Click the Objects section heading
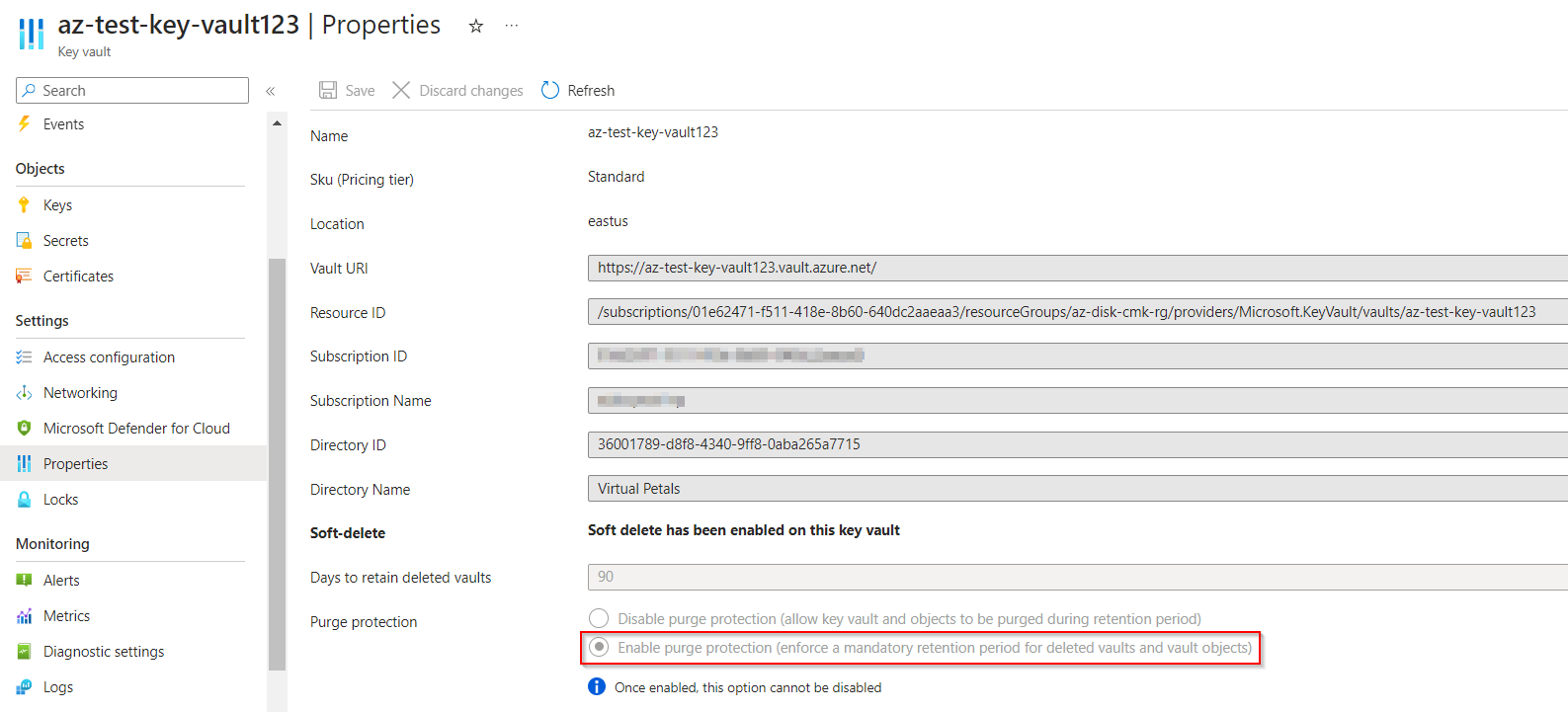The height and width of the screenshot is (712, 1568). (x=41, y=169)
